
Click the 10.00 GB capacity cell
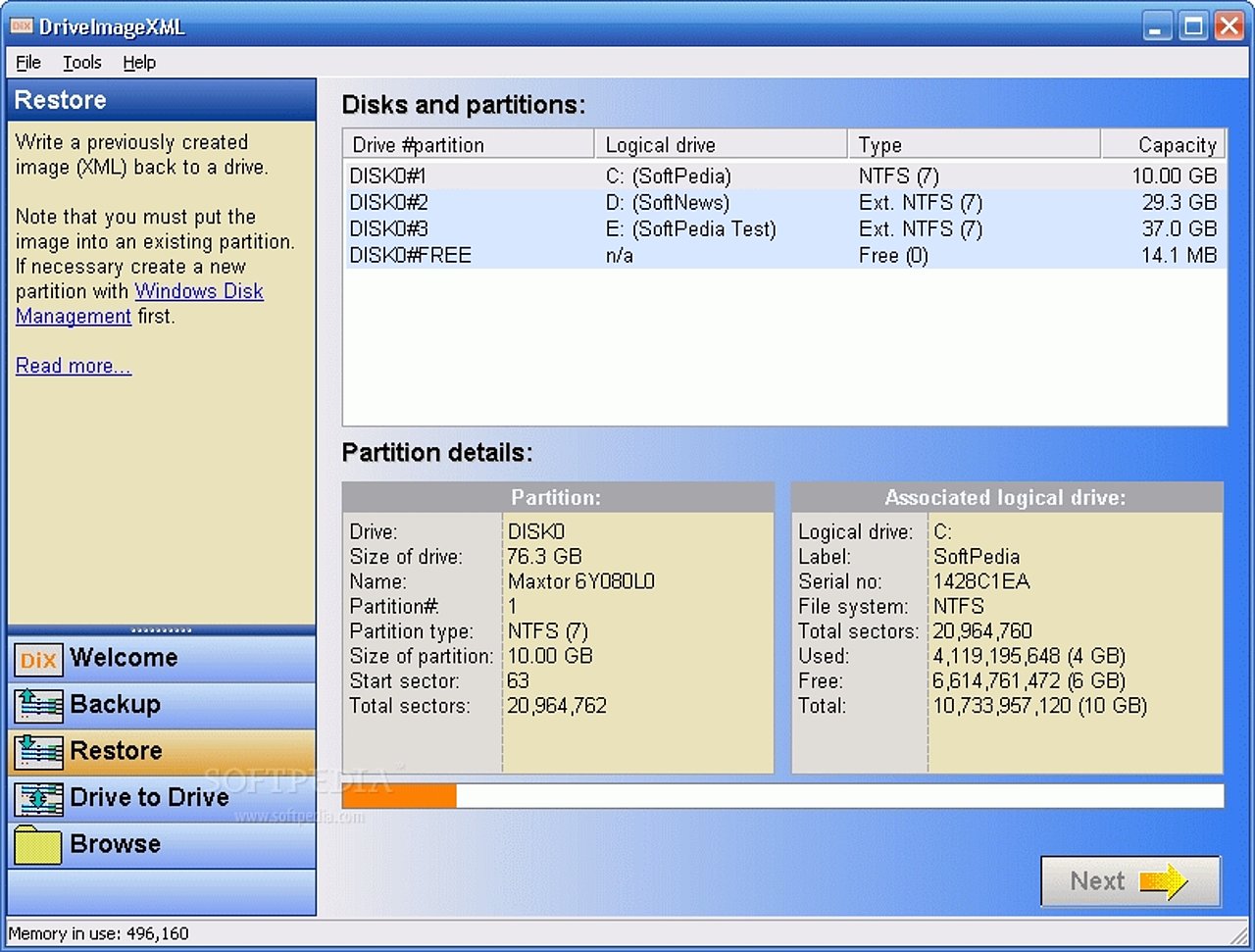pyautogui.click(x=1174, y=176)
